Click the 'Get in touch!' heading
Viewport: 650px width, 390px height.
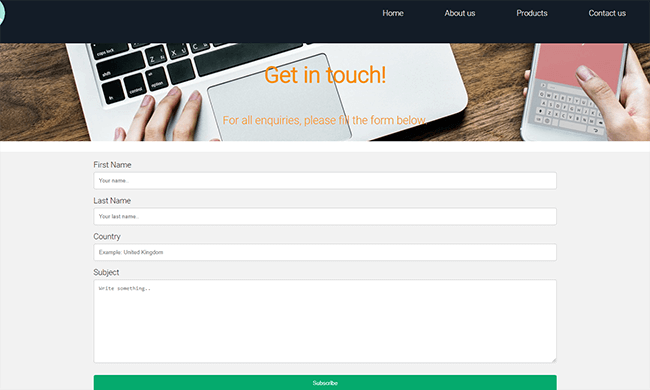(x=325, y=75)
